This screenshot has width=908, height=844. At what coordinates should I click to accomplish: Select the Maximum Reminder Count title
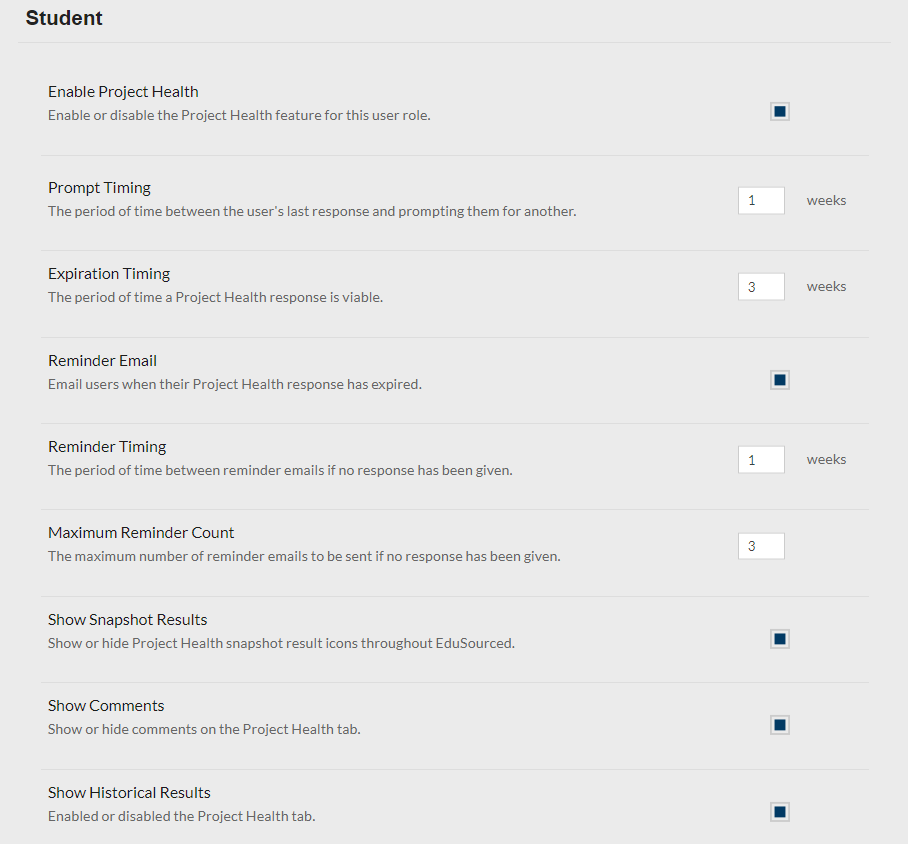tap(141, 533)
